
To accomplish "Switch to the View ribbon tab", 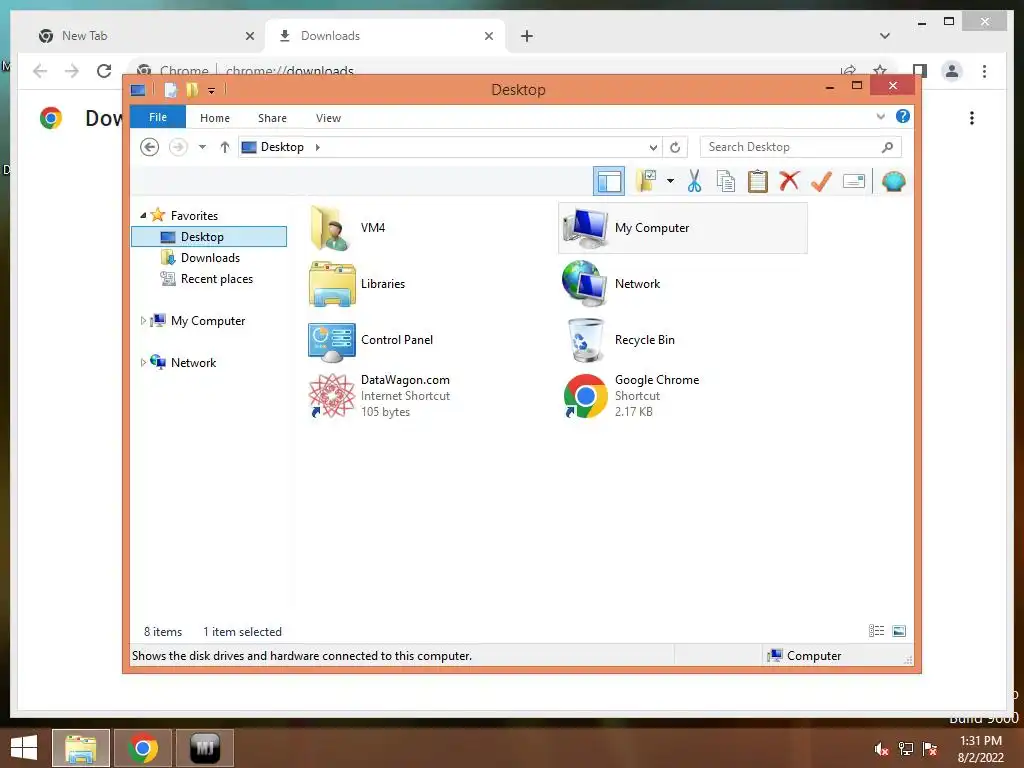I will point(328,118).
